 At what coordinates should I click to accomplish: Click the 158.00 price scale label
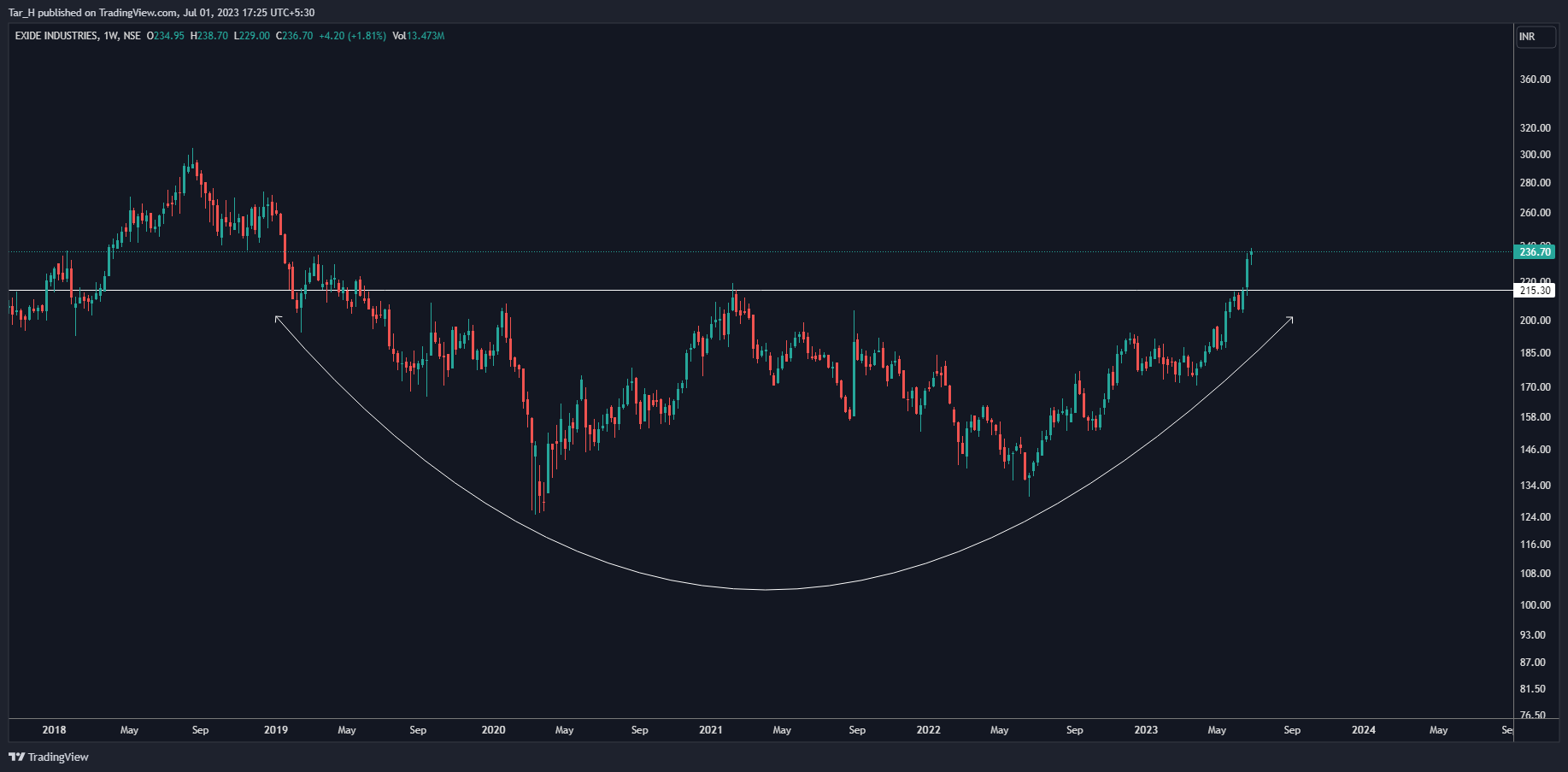pyautogui.click(x=1535, y=417)
